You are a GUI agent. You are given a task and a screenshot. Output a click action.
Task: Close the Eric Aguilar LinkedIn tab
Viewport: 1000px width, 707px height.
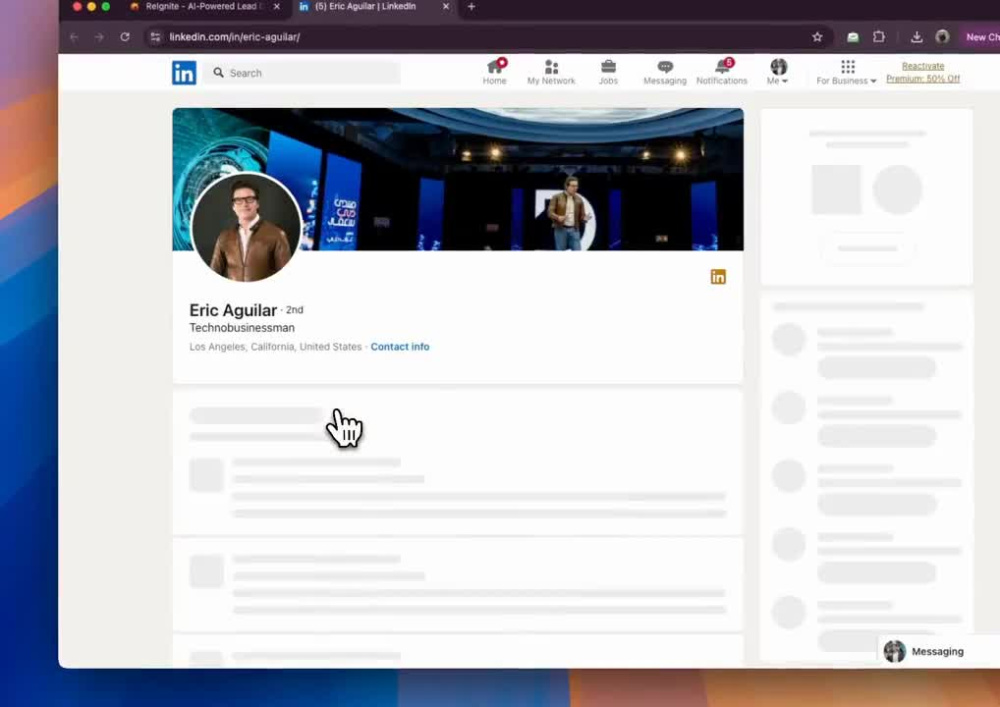(446, 6)
